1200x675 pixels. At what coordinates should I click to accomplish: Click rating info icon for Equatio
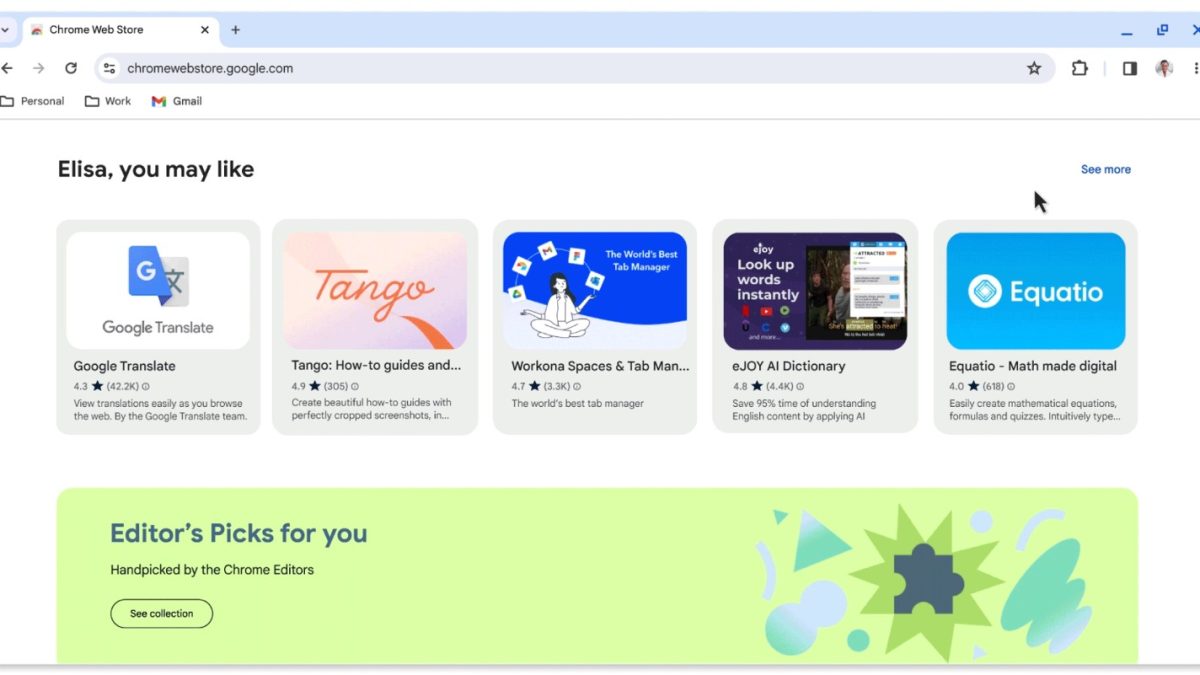click(1011, 386)
